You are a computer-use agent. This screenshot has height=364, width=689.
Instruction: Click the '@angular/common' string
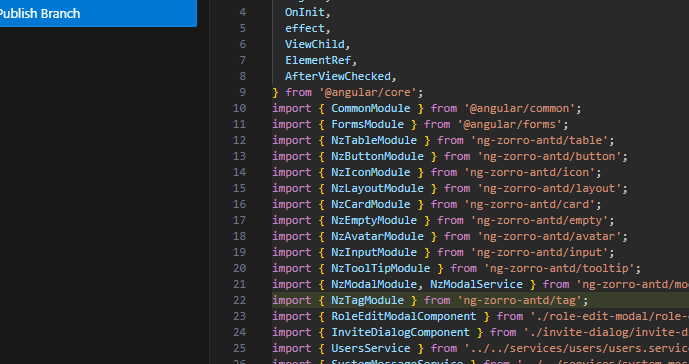tap(519, 108)
